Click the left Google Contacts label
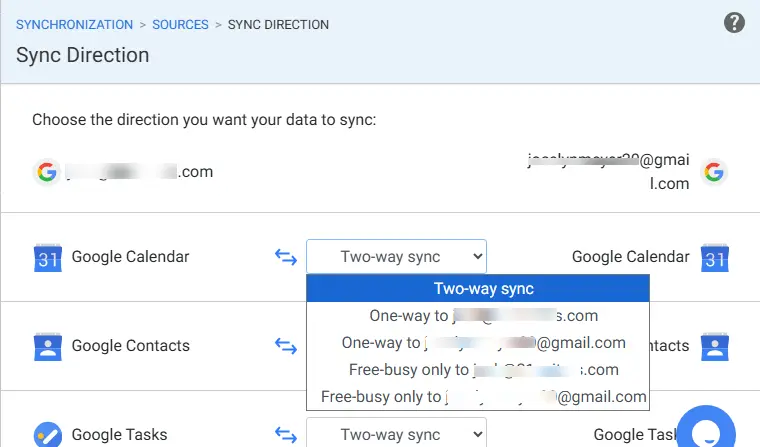This screenshot has width=760, height=447. click(x=131, y=346)
